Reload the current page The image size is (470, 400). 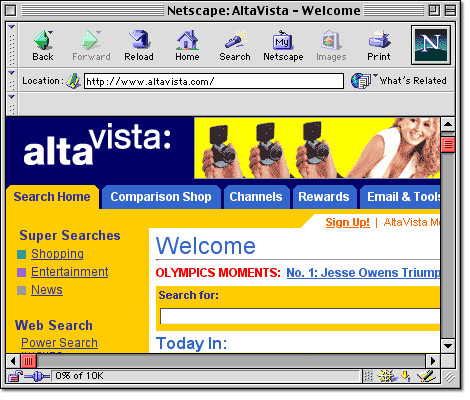tap(139, 46)
